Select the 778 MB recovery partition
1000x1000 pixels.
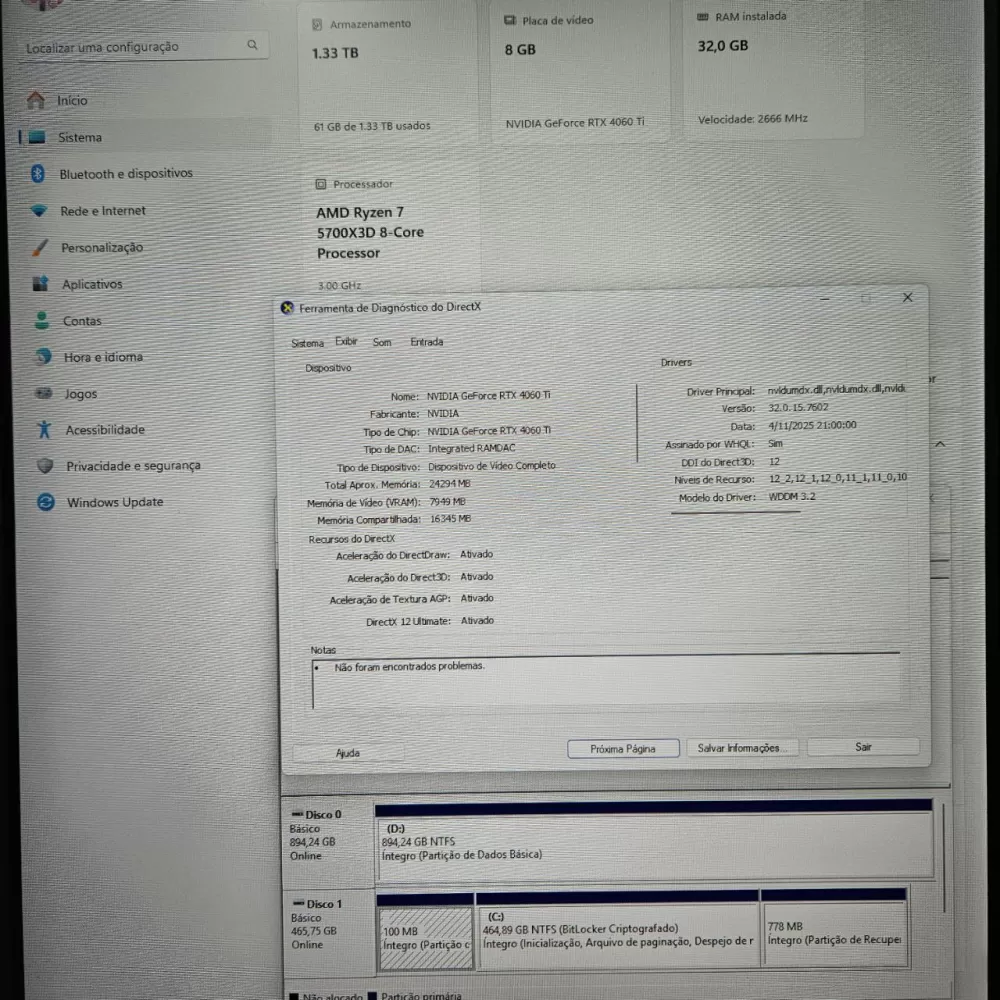click(x=834, y=934)
